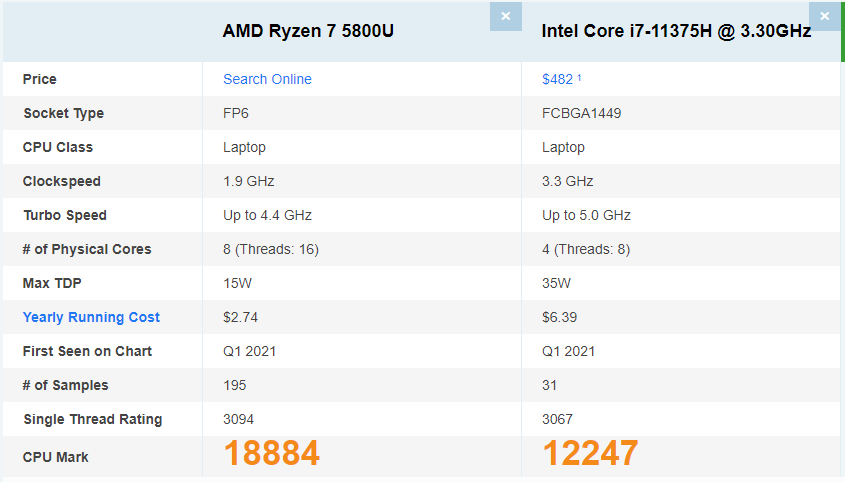This screenshot has width=845, height=482.
Task: Select Up to 5.0 GHz value
Action: pyautogui.click(x=586, y=215)
